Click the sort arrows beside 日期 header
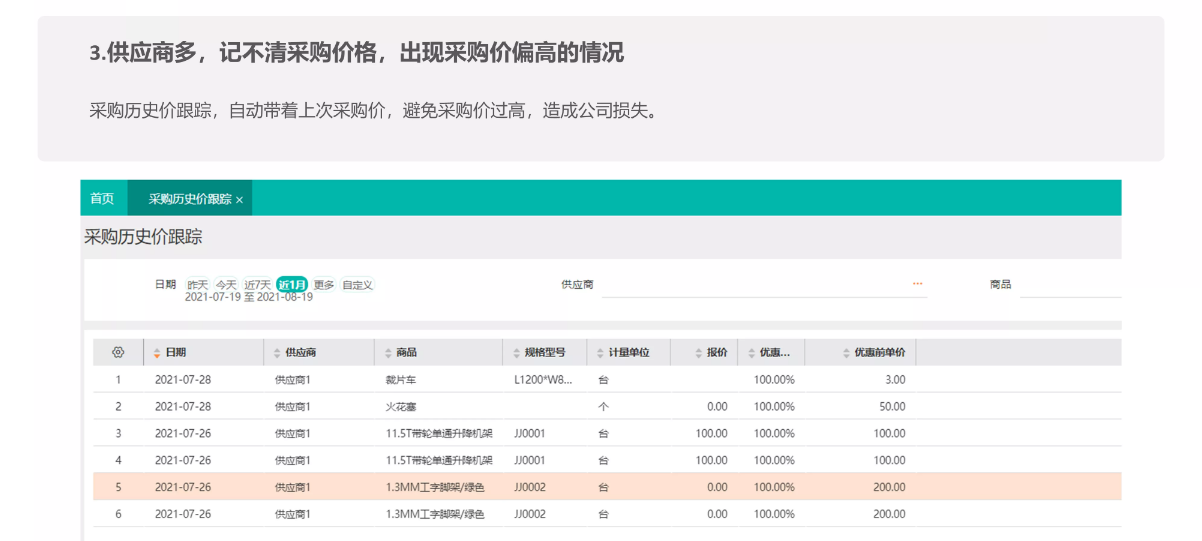This screenshot has width=1202, height=541. [156, 353]
